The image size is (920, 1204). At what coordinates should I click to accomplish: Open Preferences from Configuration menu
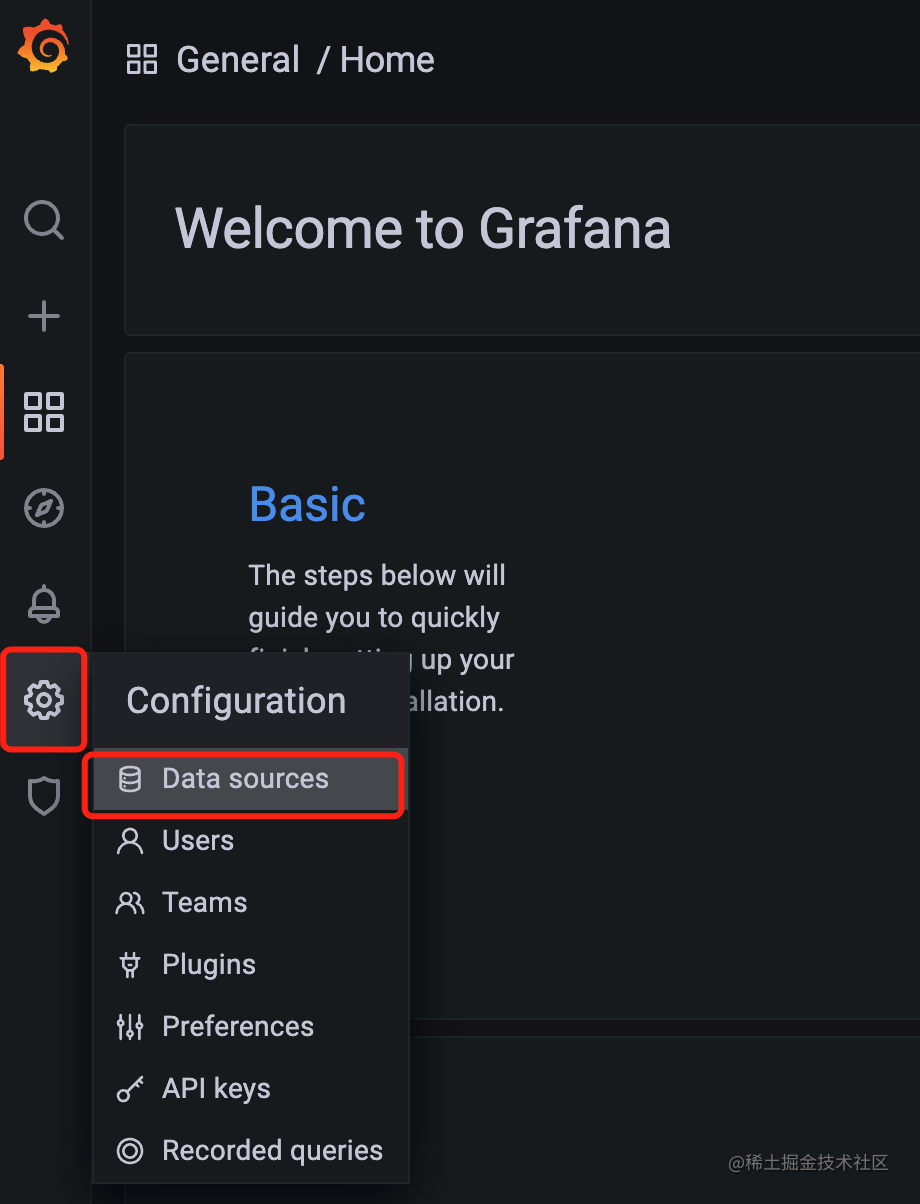(250, 1027)
